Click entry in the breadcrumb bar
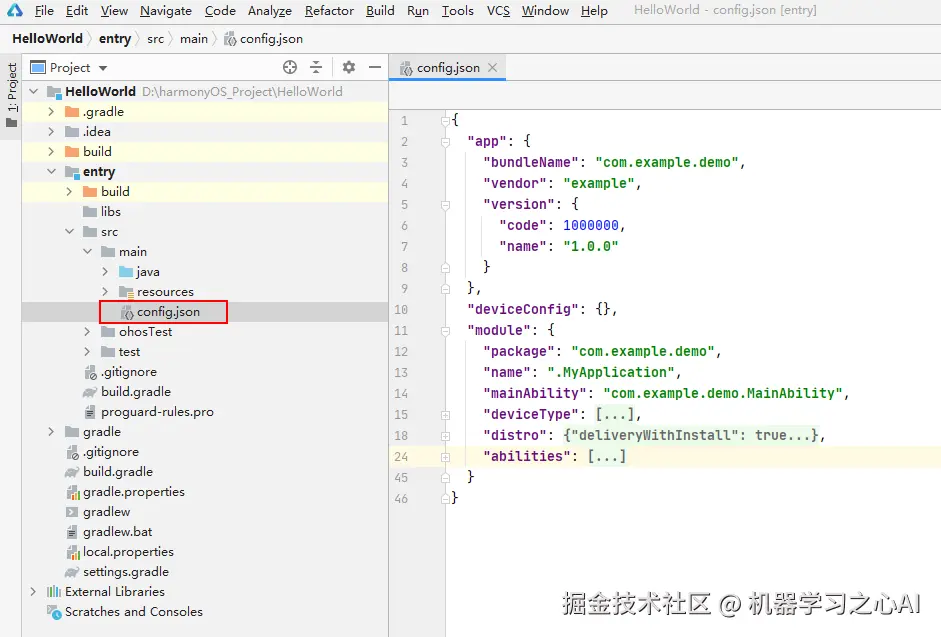941x637 pixels. (x=115, y=38)
